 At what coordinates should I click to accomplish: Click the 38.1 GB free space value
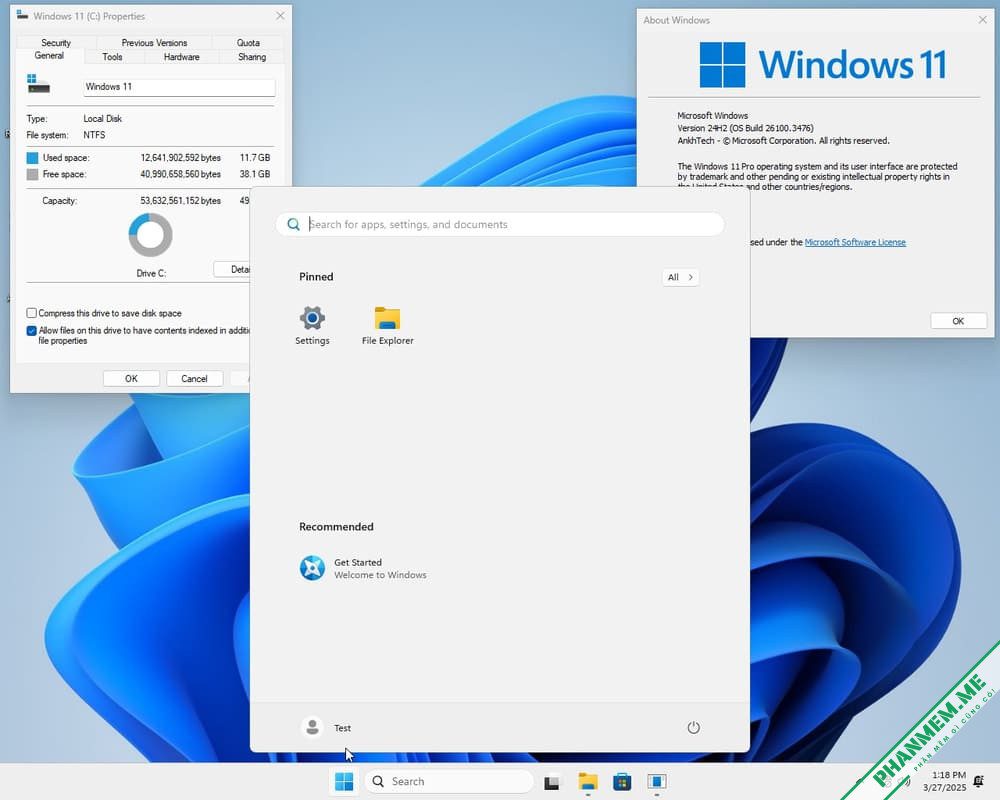pyautogui.click(x=255, y=174)
